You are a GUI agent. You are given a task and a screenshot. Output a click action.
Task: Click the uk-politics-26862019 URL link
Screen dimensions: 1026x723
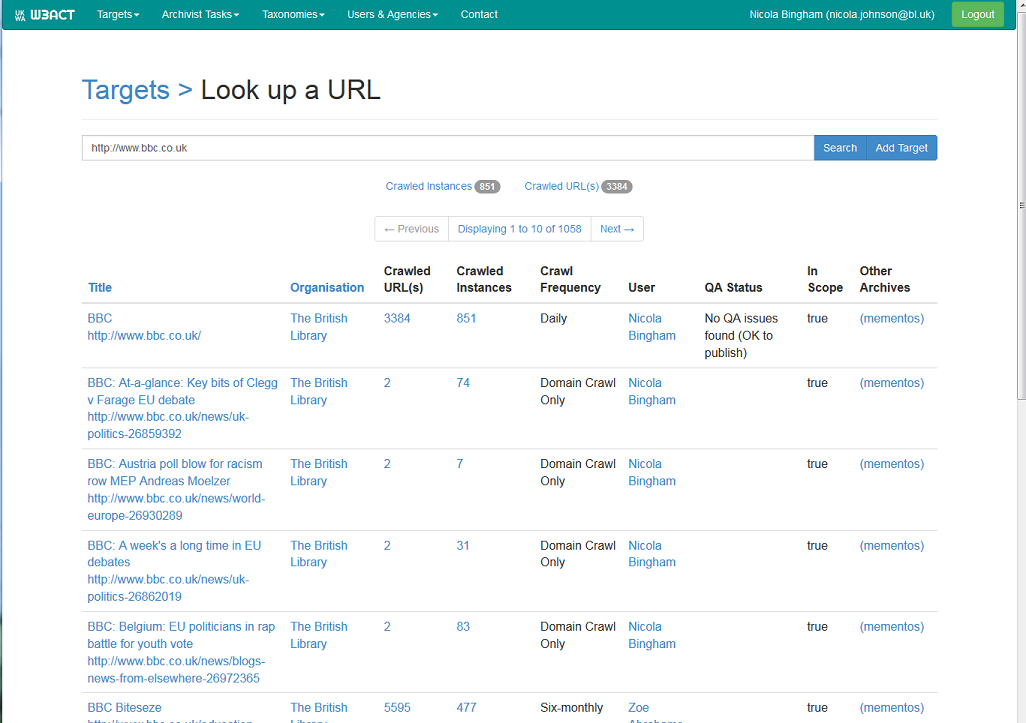[168, 588]
